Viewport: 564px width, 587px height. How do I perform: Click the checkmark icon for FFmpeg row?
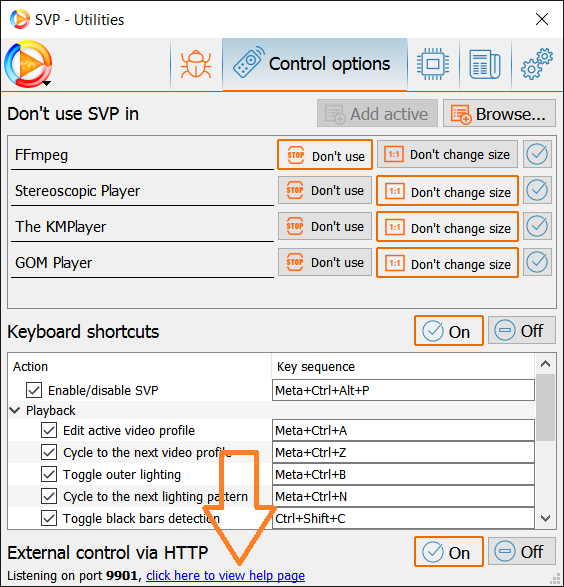coord(537,154)
